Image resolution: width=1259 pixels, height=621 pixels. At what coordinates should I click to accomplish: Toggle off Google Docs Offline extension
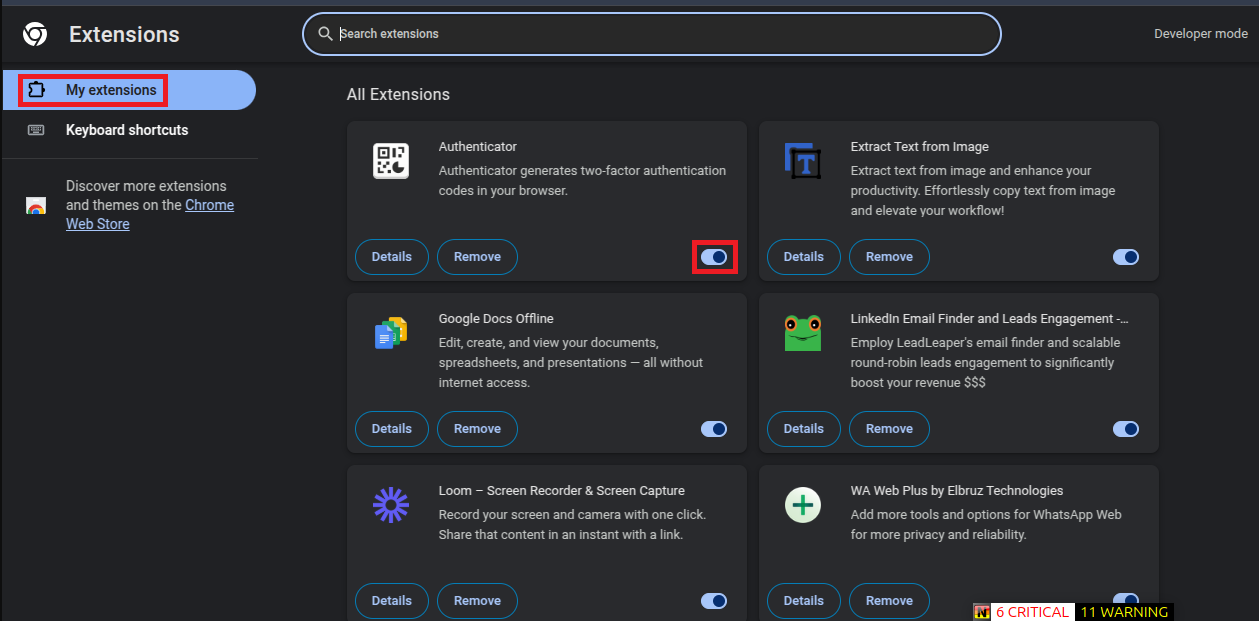714,429
